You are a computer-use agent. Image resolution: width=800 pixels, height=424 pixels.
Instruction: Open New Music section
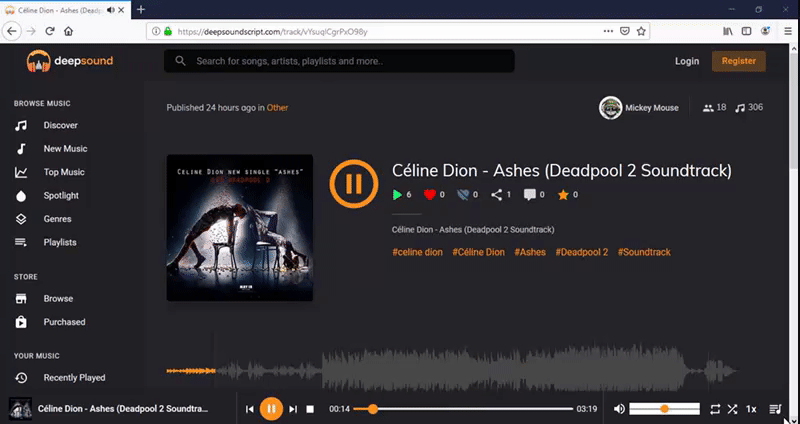65,148
